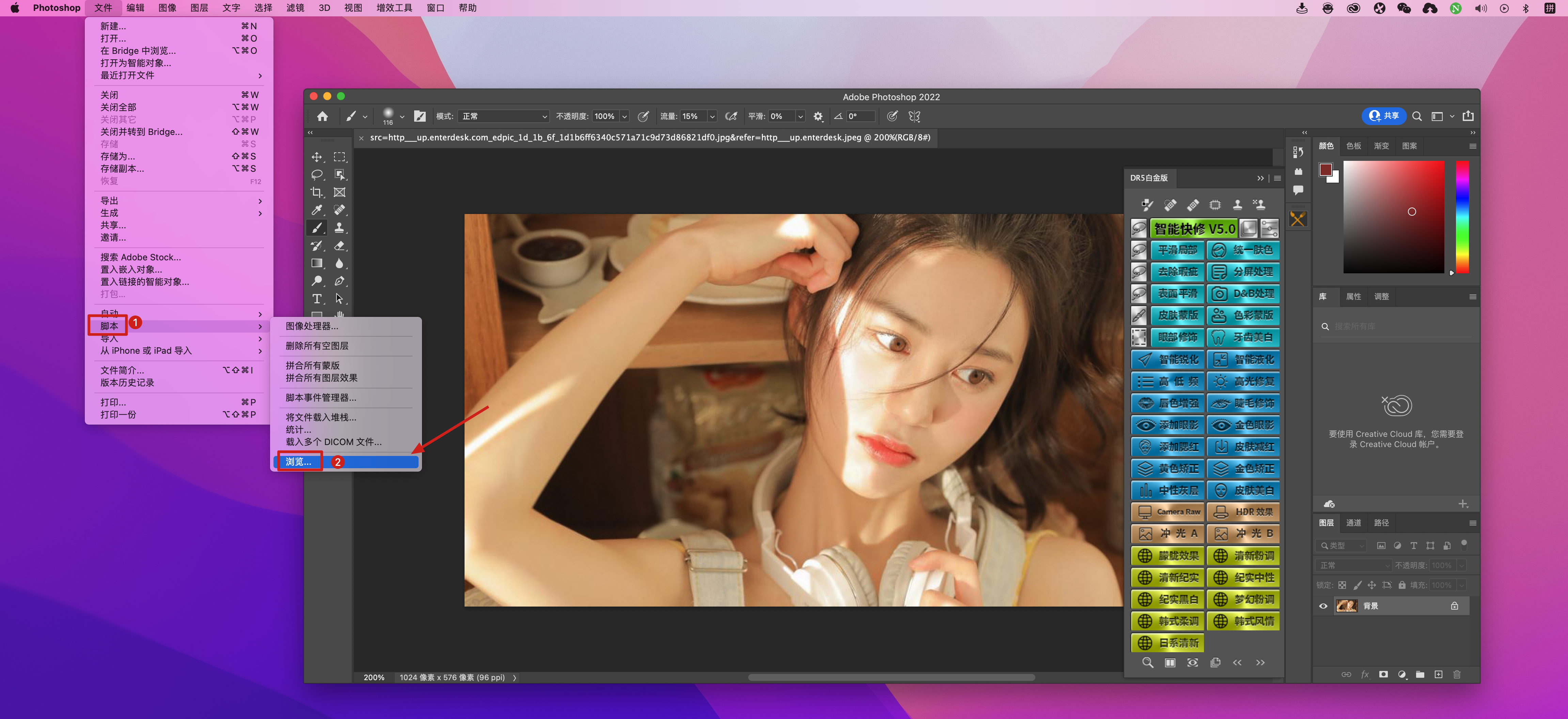
Task: Select the Move tool in toolbar
Action: pyautogui.click(x=316, y=157)
